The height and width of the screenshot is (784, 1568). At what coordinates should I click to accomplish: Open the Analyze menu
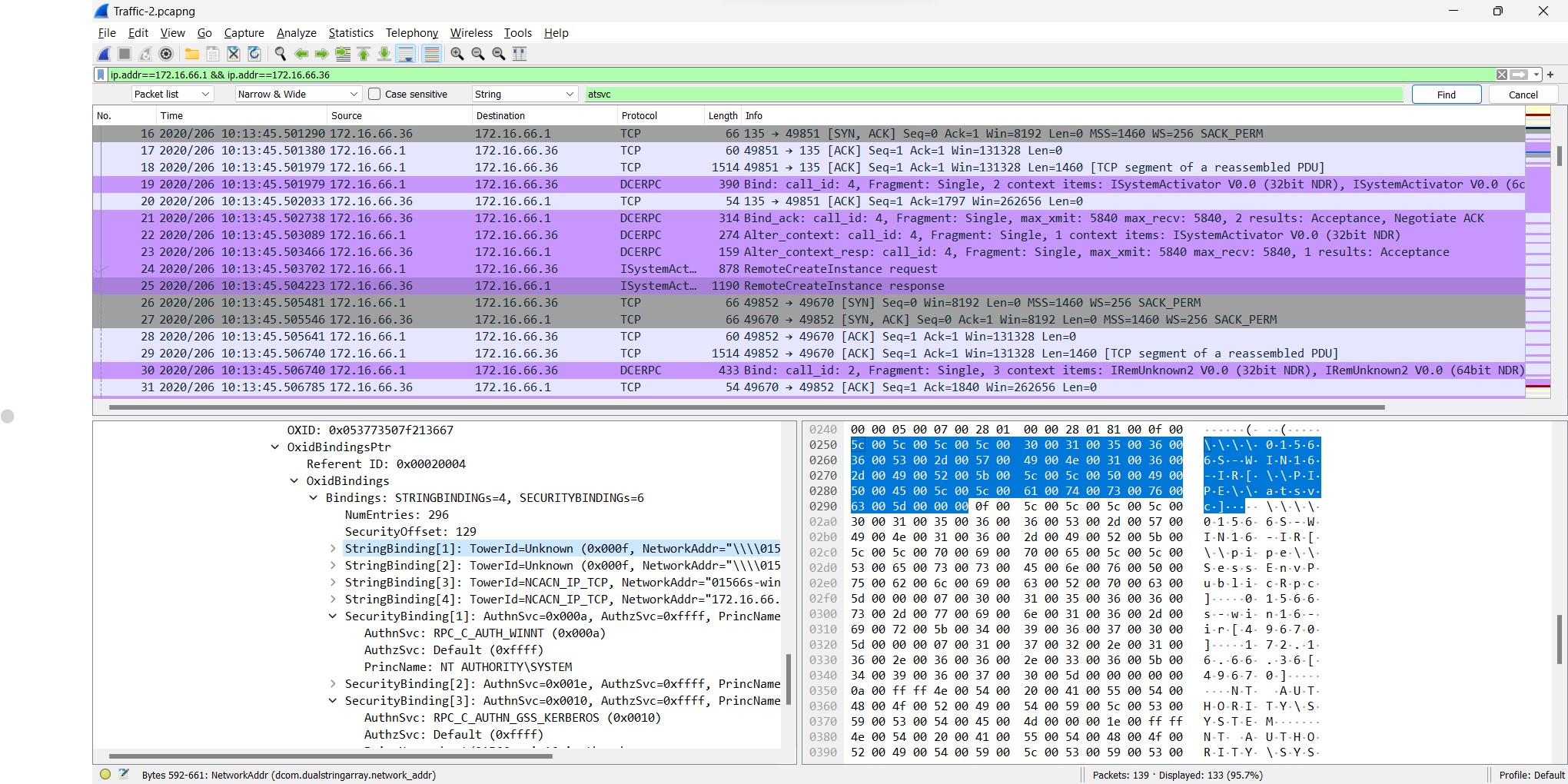point(296,33)
